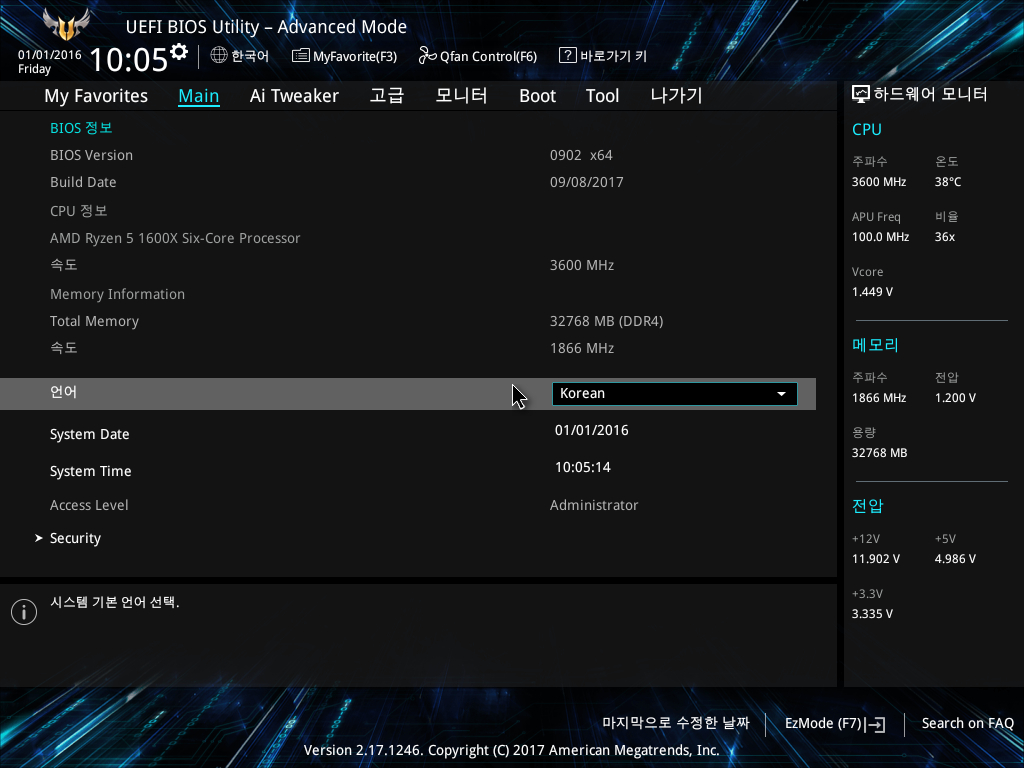
Task: Open the Boot tab
Action: pos(537,96)
